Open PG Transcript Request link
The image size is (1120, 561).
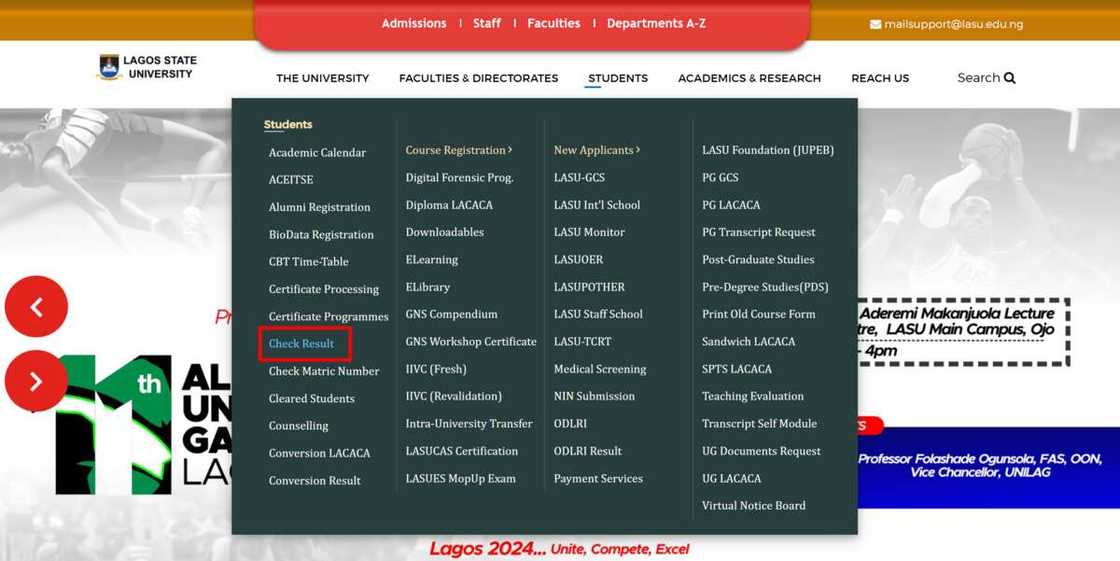[758, 232]
